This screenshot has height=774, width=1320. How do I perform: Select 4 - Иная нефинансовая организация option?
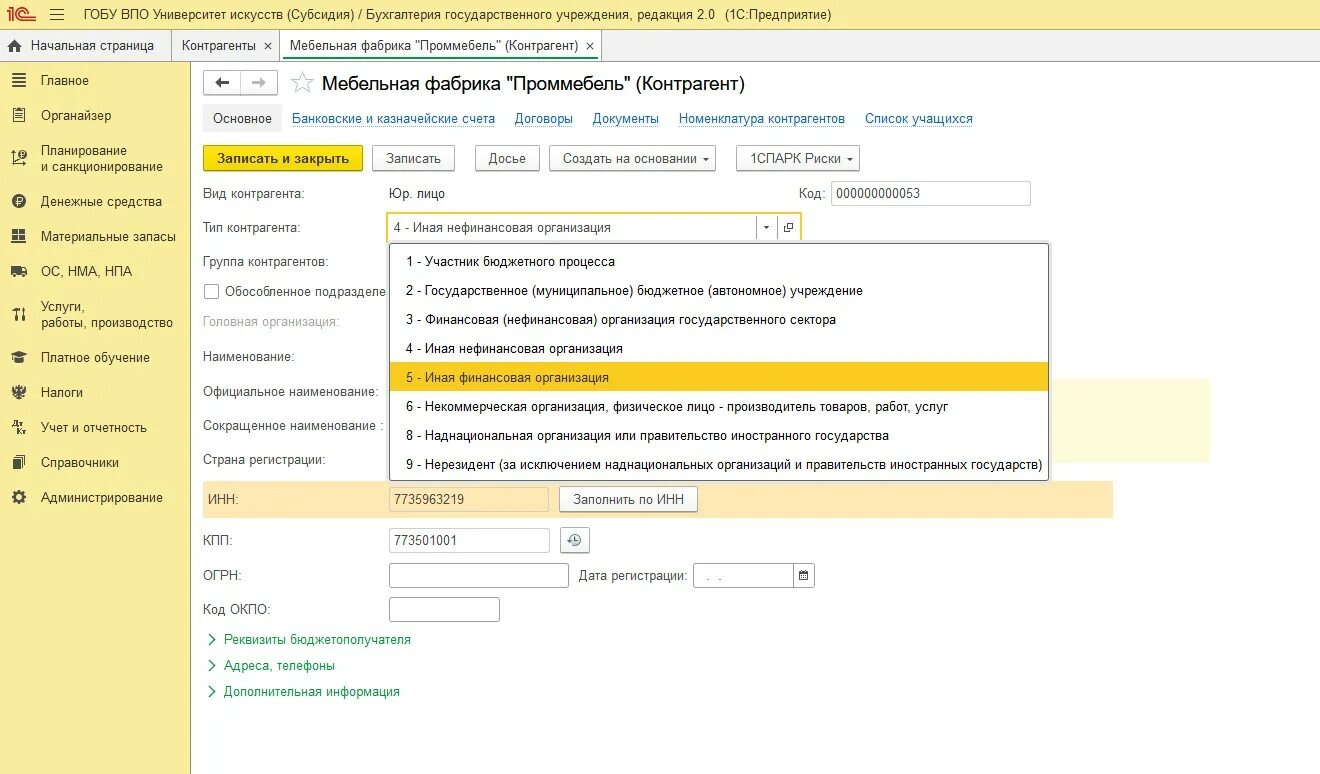coord(718,349)
